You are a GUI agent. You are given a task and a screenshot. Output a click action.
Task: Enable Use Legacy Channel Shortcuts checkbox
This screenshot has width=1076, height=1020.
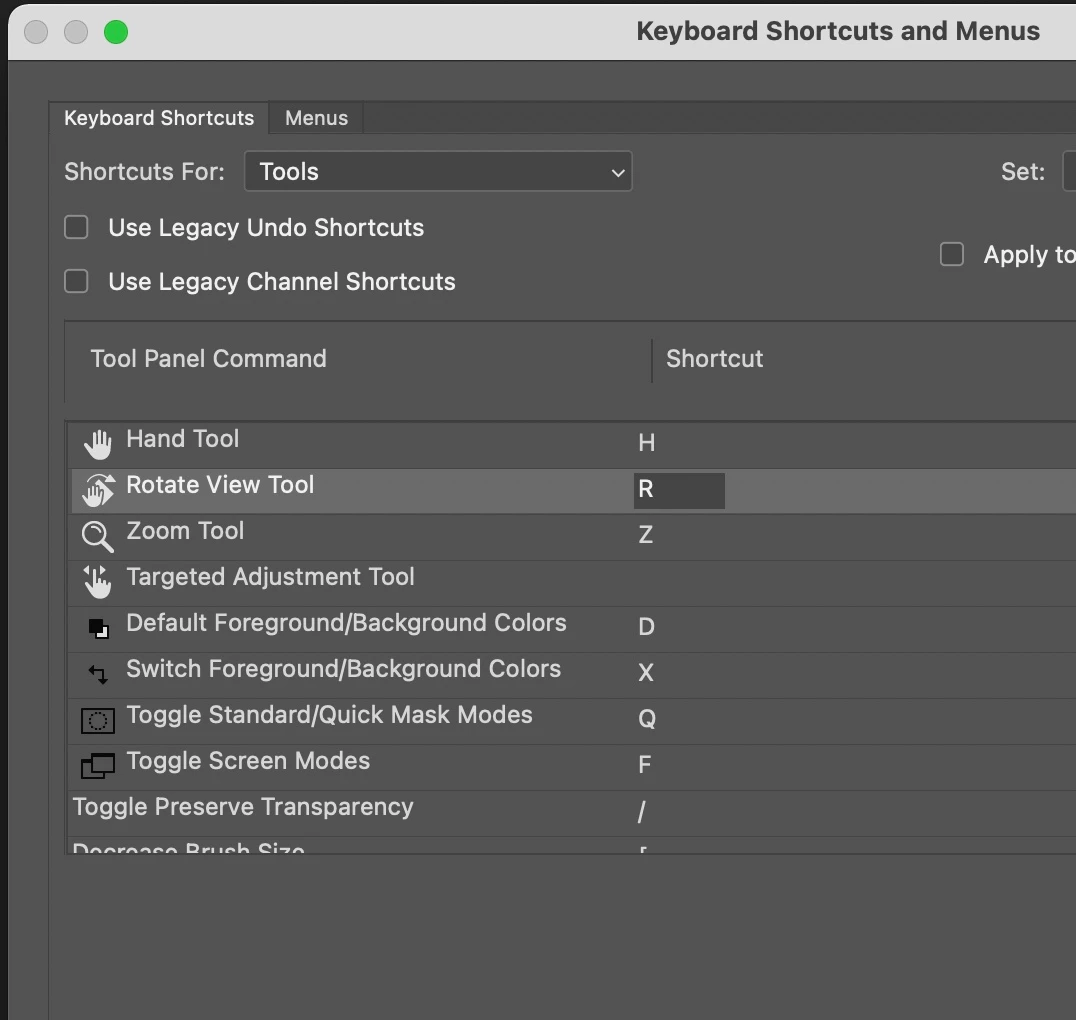click(x=77, y=282)
